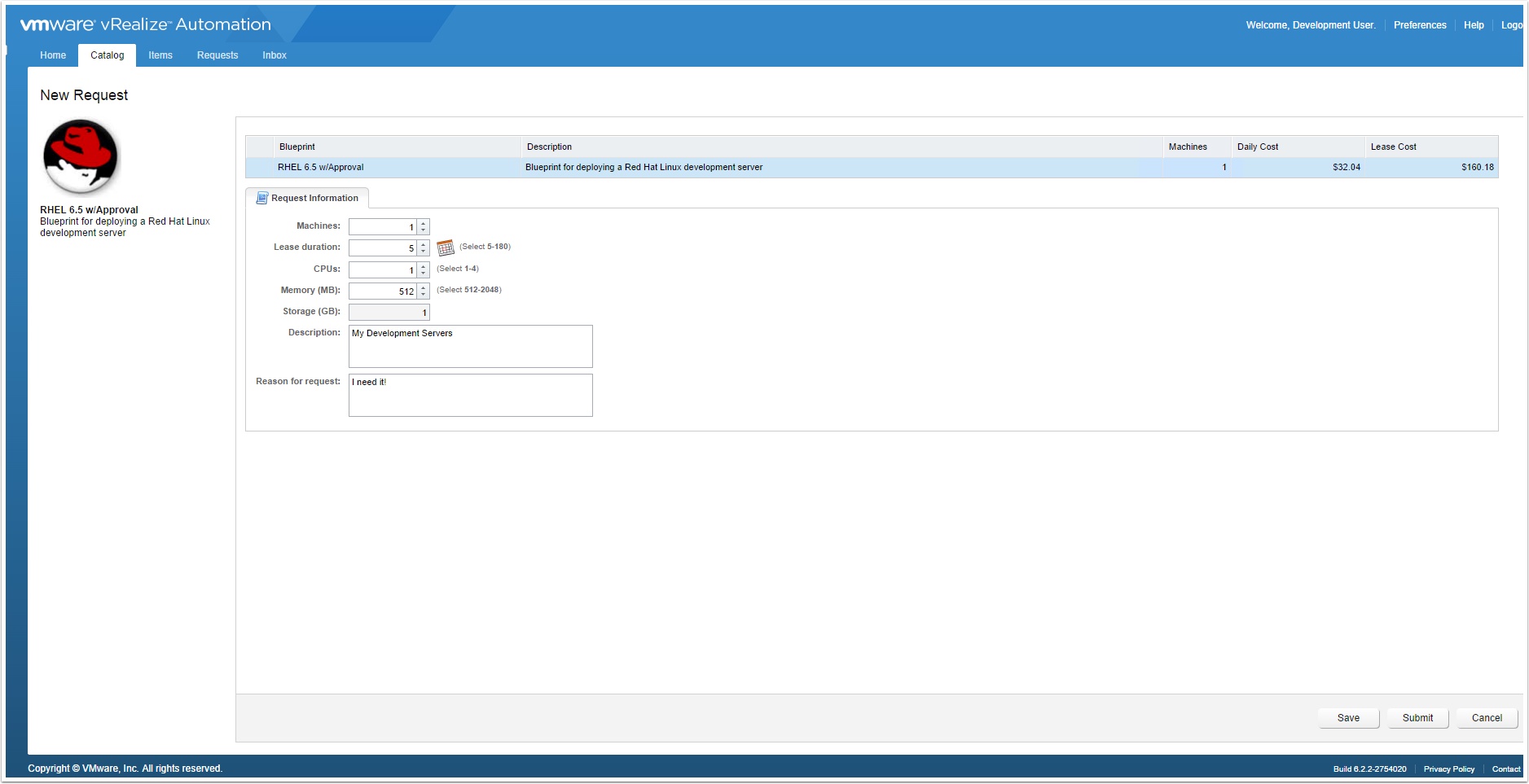
Task: Go to the Items tab
Action: 160,55
